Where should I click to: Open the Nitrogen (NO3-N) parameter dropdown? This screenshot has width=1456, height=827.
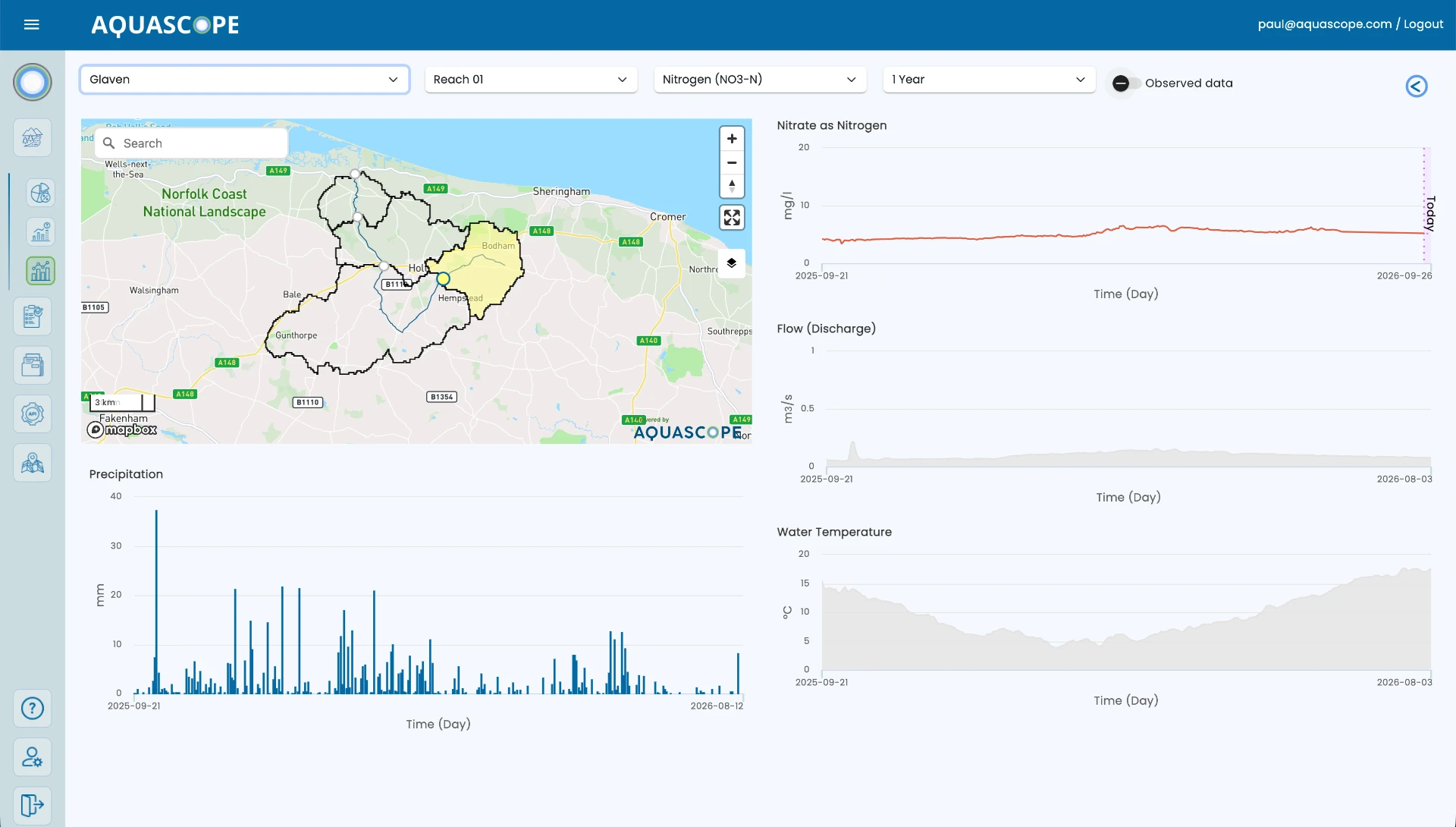(760, 80)
